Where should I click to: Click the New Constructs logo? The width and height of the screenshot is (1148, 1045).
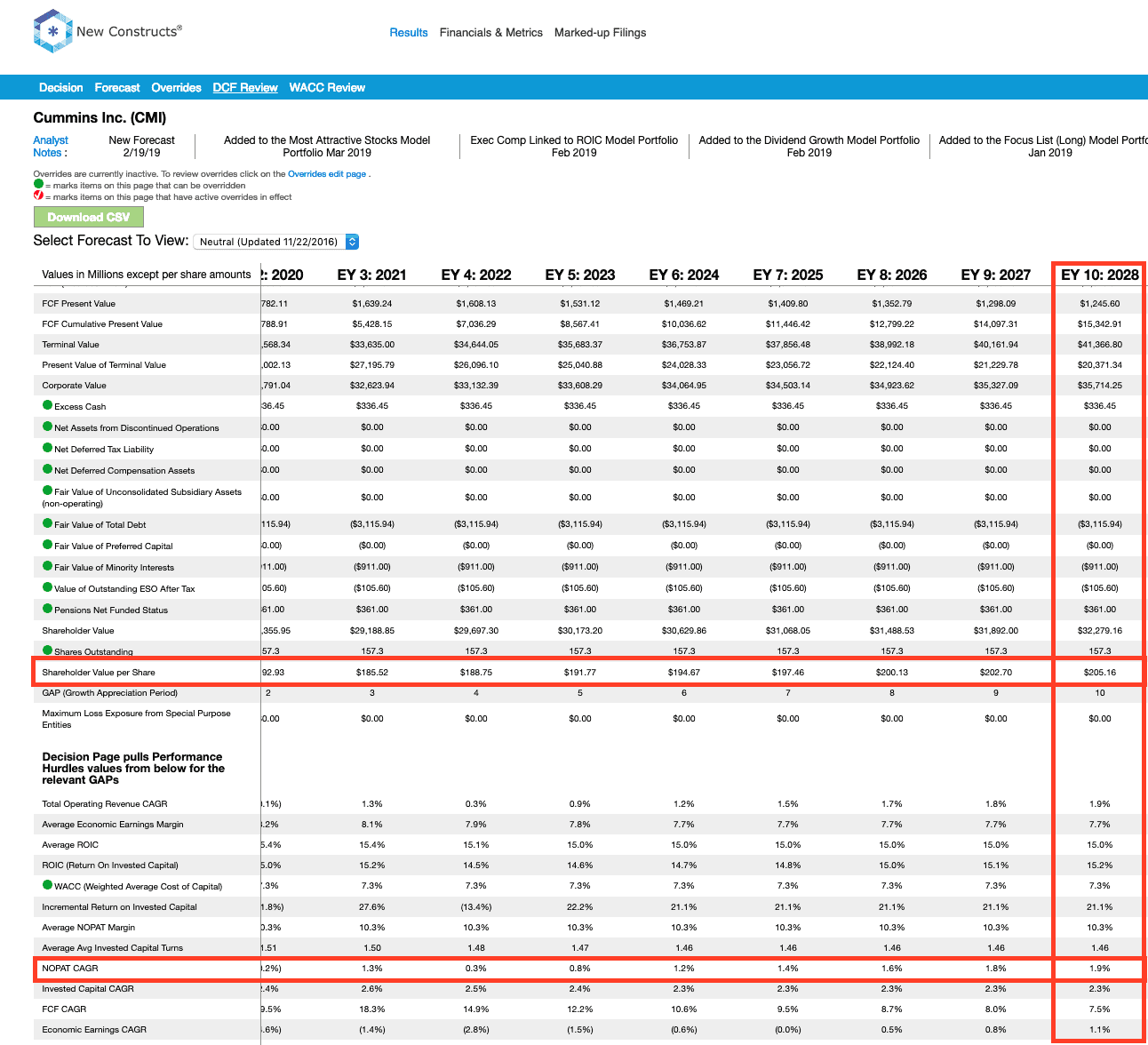[x=108, y=31]
